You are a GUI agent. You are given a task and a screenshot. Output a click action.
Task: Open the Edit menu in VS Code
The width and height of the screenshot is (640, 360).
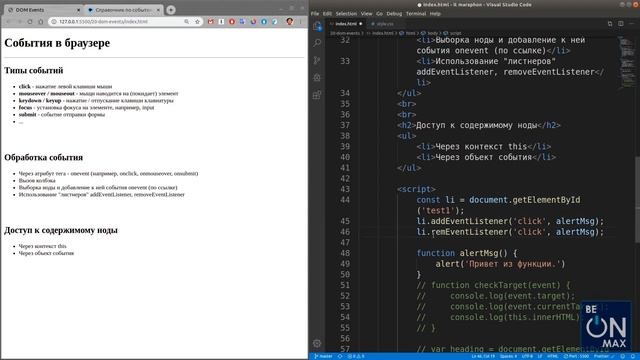[x=327, y=14]
